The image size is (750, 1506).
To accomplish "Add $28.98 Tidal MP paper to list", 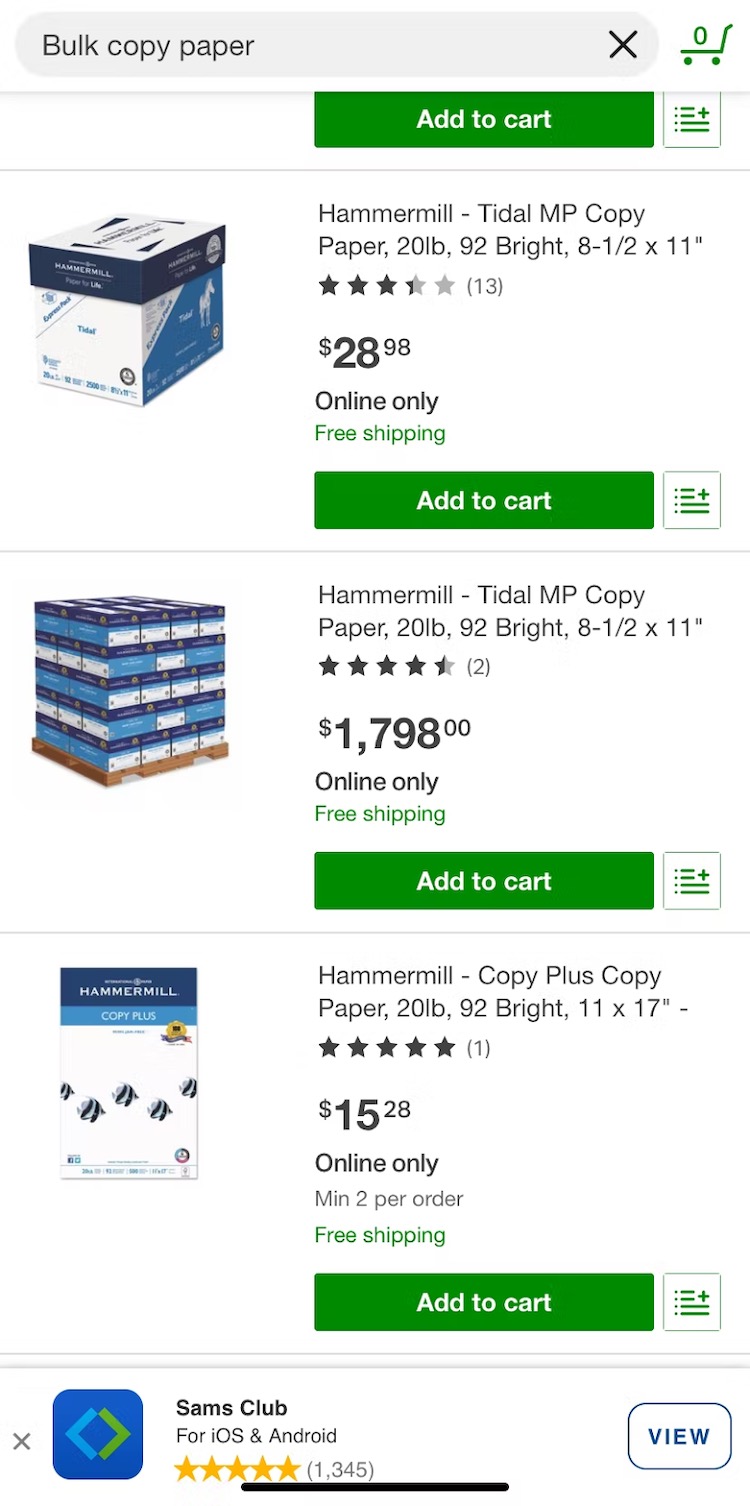I will pos(692,500).
